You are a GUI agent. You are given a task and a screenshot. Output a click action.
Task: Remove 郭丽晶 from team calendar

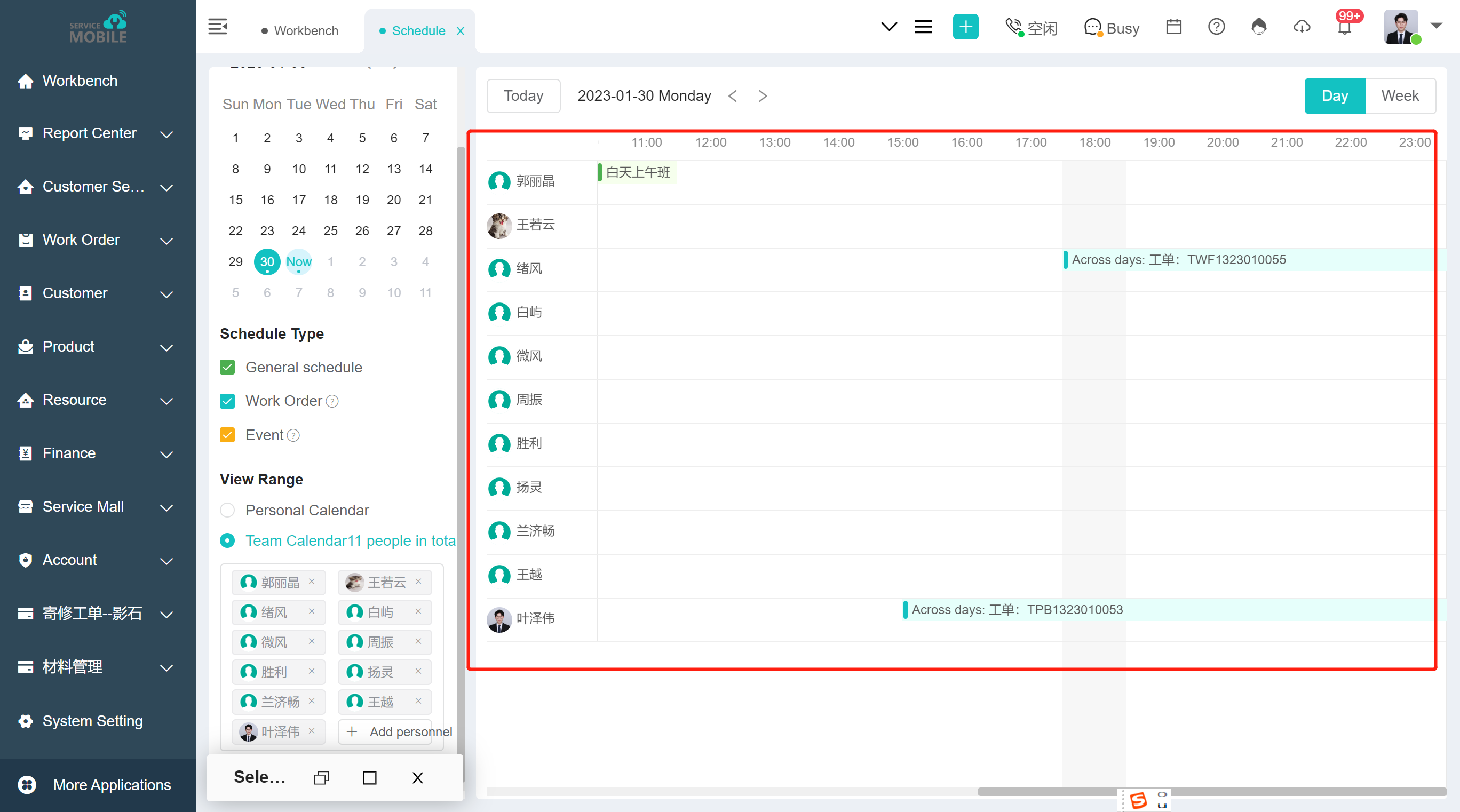pos(312,582)
